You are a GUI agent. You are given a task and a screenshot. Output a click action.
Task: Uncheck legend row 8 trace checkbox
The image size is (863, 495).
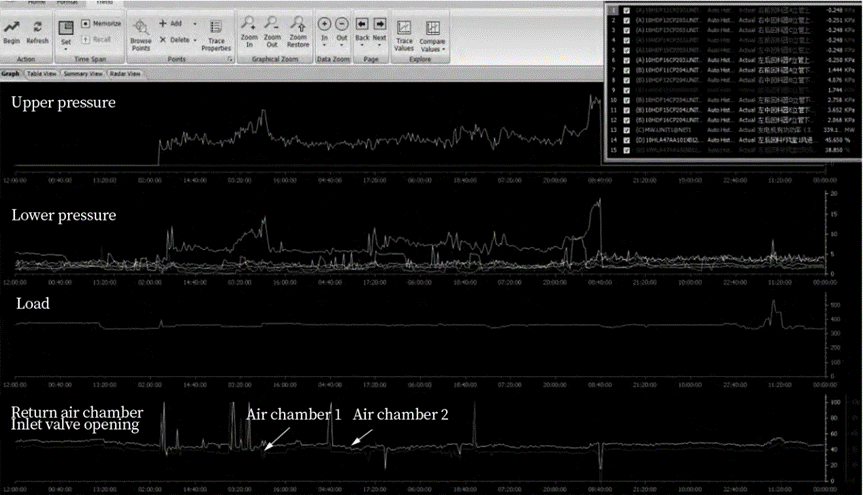626,80
